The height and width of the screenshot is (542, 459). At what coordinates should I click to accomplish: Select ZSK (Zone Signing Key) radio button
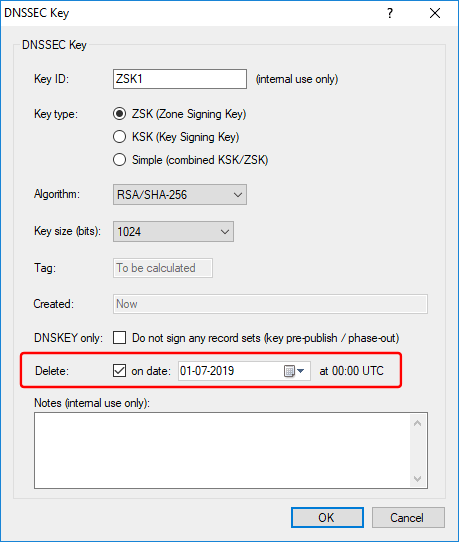pos(120,114)
